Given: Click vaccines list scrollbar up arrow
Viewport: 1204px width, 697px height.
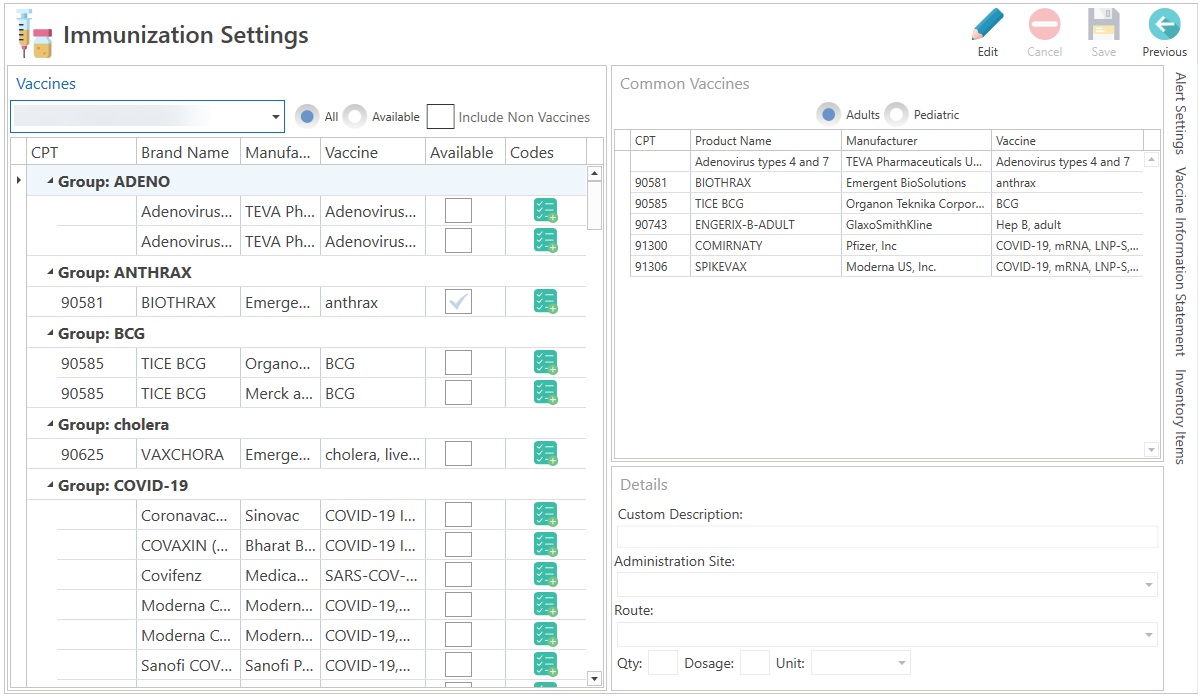Looking at the screenshot, I should point(594,173).
